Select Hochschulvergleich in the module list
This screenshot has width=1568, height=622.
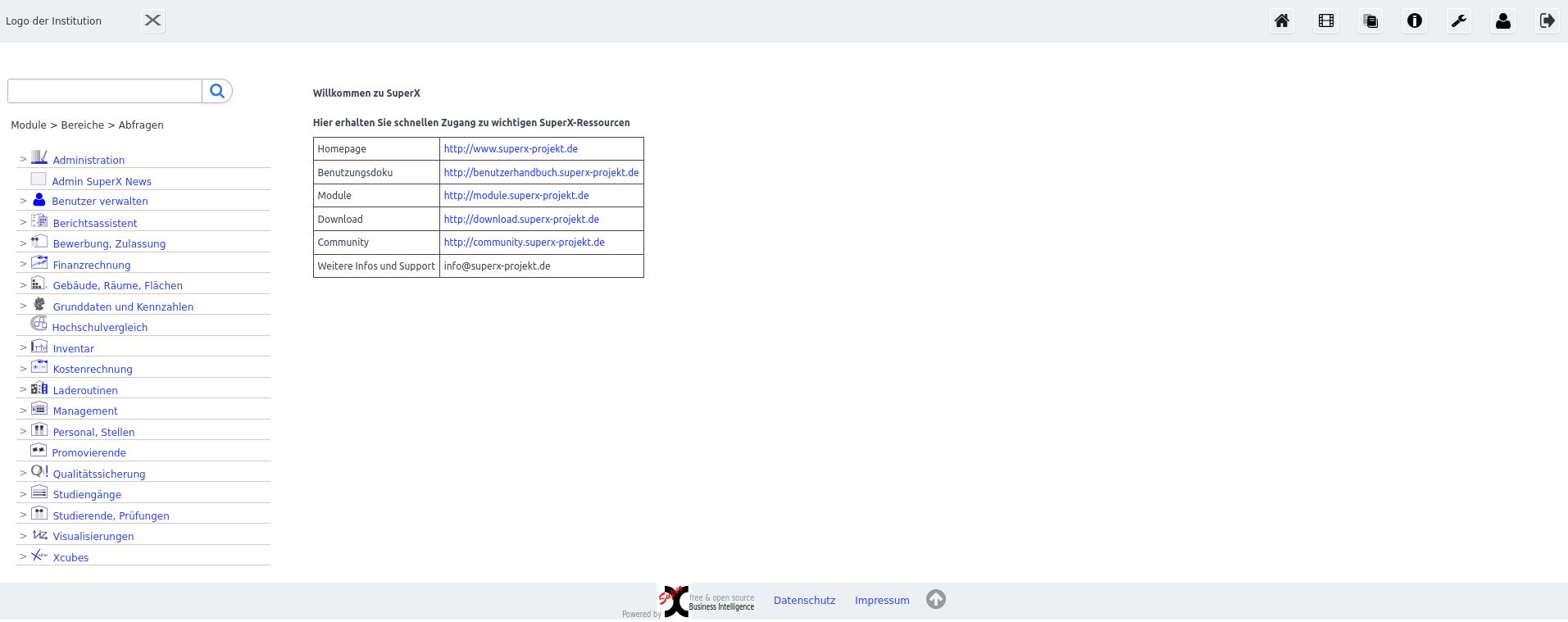click(x=99, y=328)
